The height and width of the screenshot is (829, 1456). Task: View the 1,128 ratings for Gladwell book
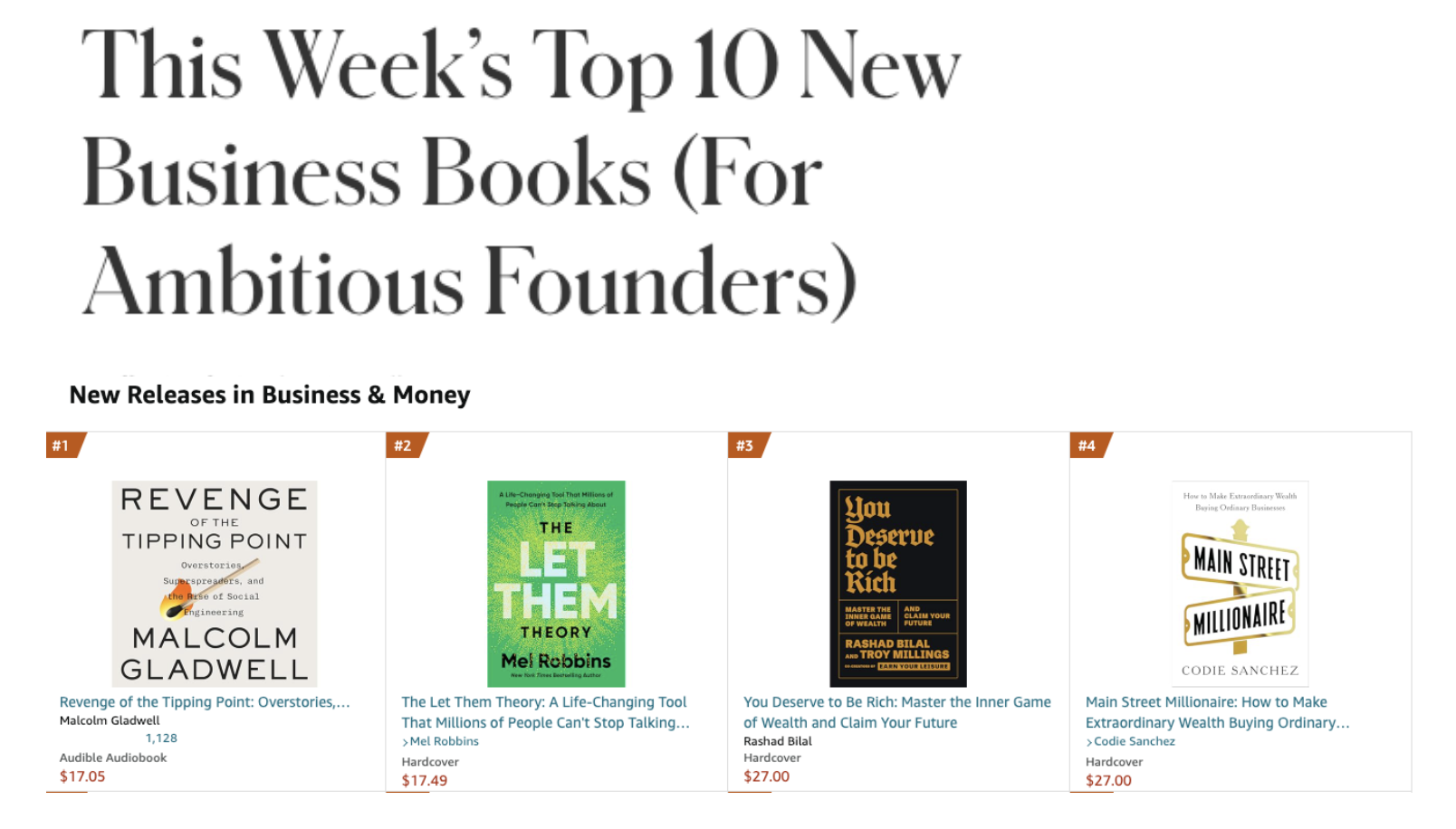click(x=161, y=738)
